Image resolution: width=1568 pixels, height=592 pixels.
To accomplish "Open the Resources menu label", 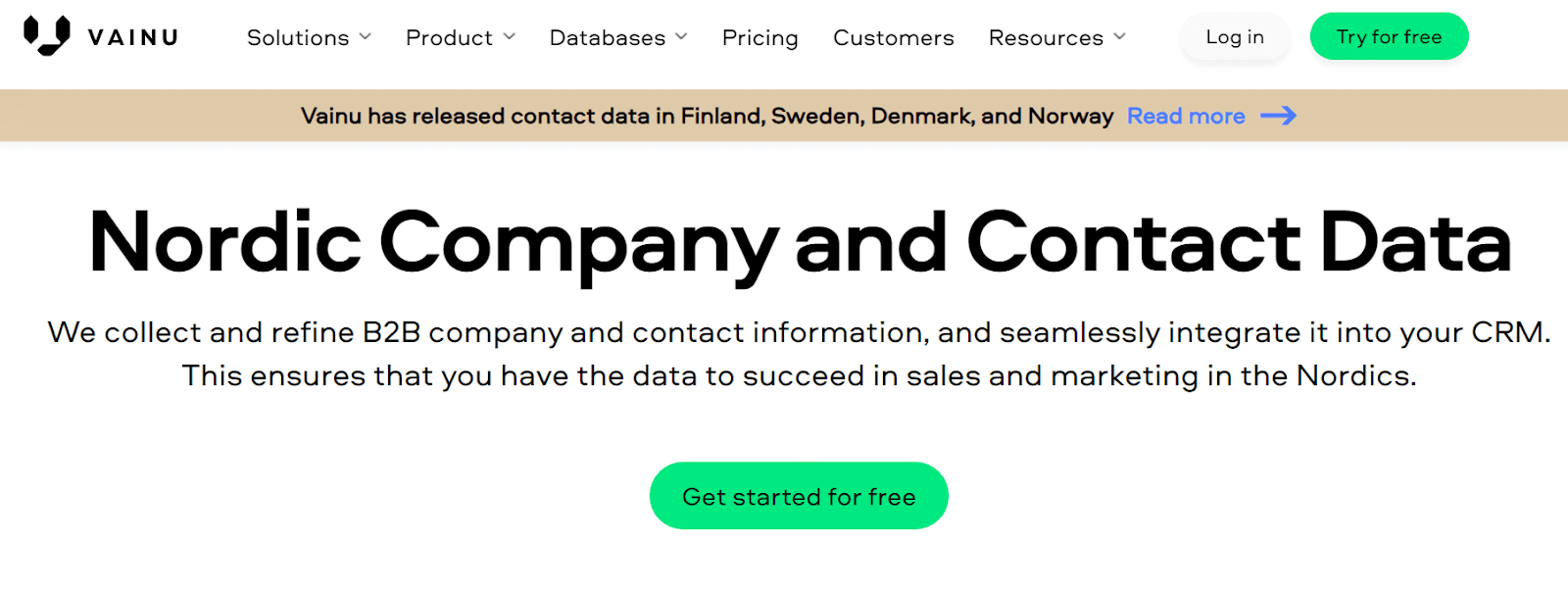I will 1046,37.
